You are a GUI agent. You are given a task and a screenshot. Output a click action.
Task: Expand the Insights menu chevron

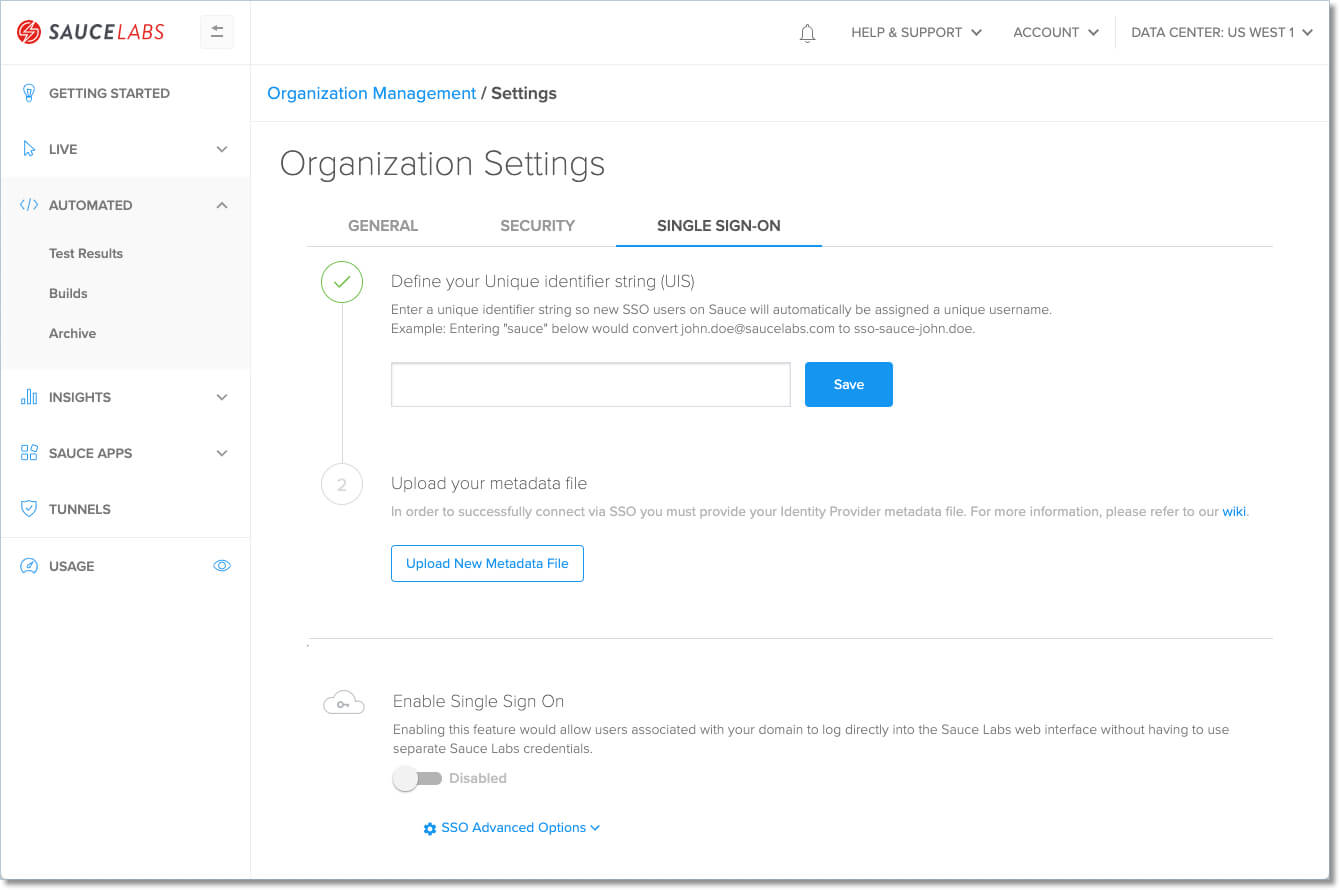(x=222, y=397)
